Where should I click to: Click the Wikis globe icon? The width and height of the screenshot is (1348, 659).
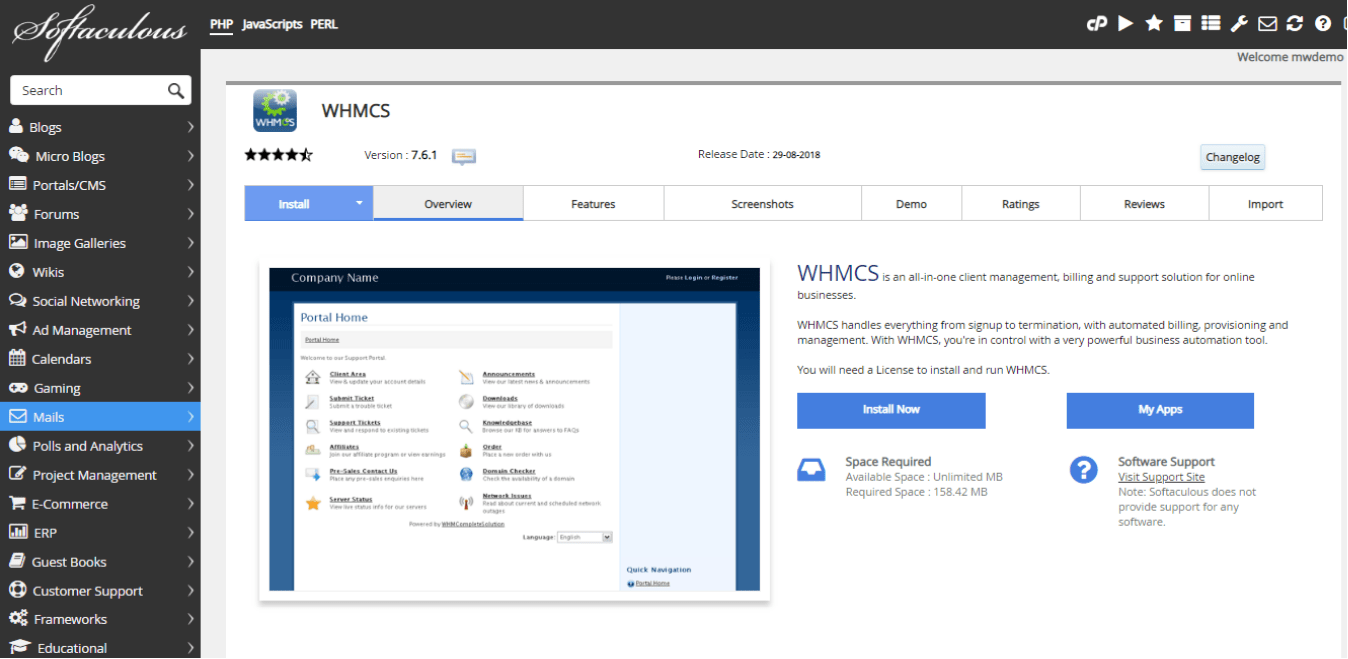coord(16,271)
